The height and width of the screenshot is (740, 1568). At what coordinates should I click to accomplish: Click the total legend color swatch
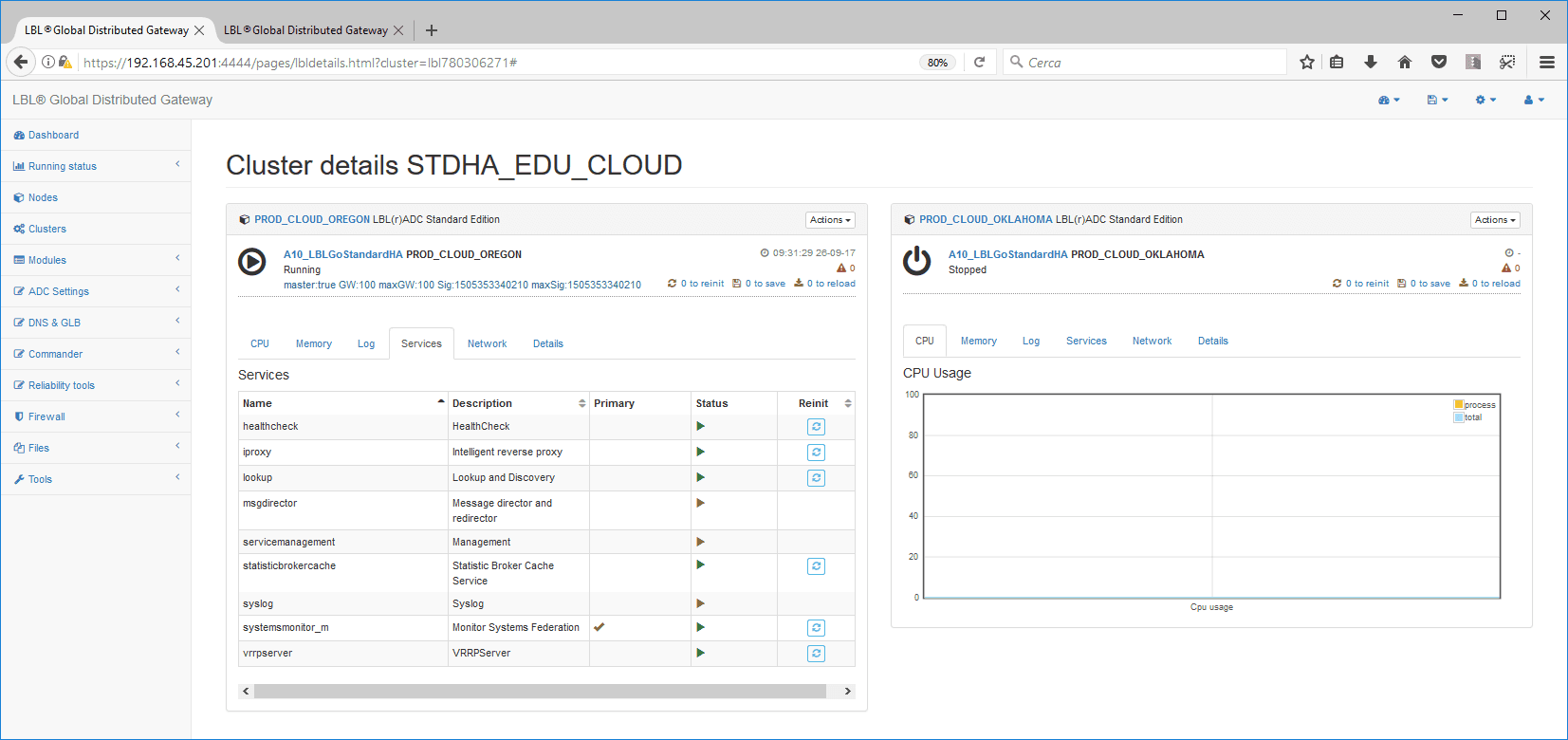pyautogui.click(x=1459, y=416)
